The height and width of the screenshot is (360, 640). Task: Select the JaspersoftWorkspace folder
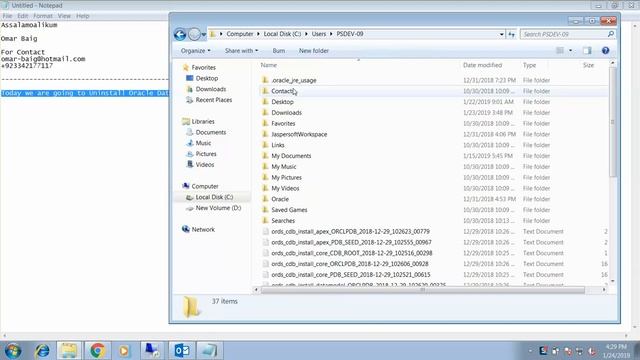299,134
